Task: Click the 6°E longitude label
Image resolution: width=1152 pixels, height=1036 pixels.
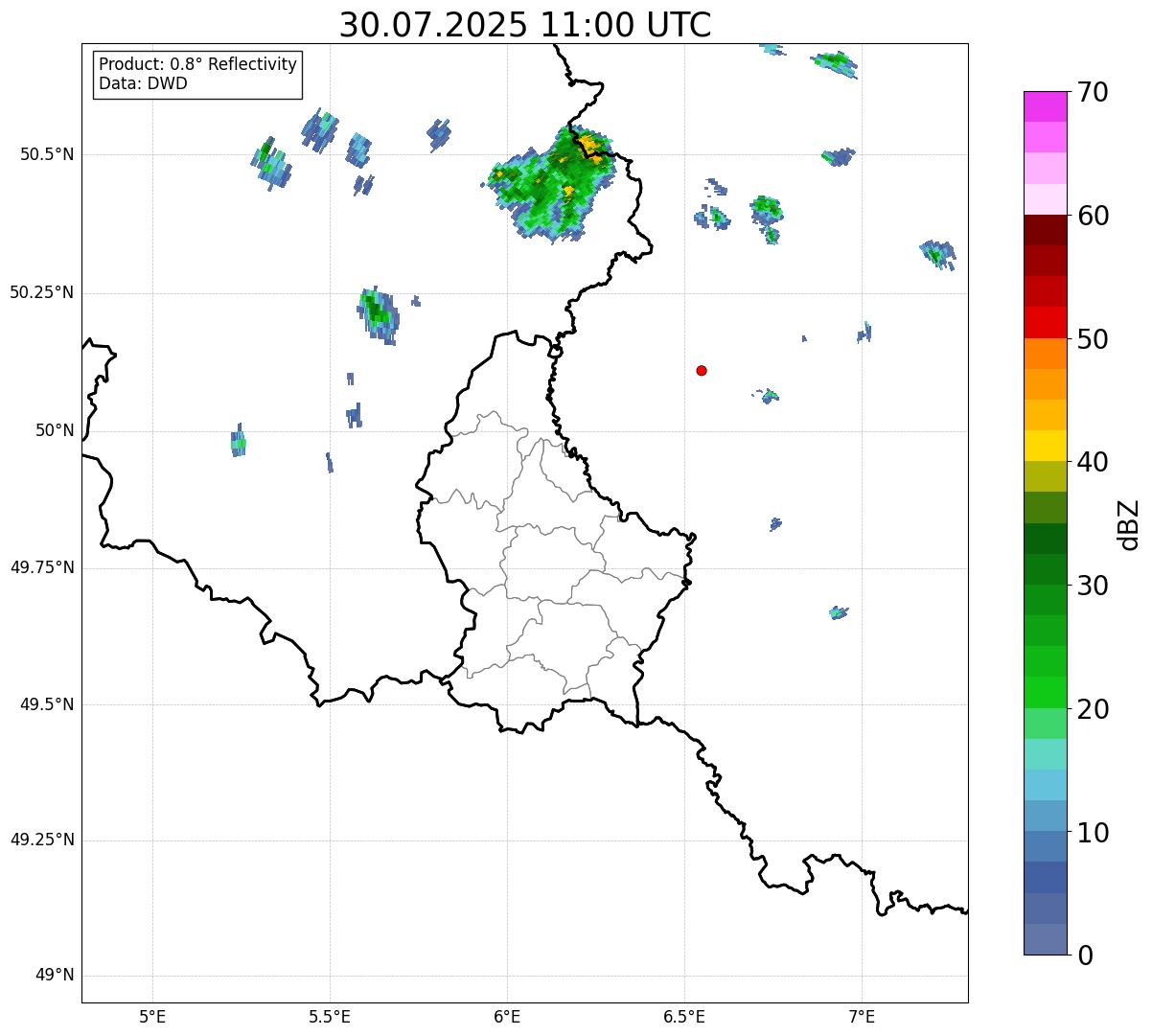Action: tap(507, 1016)
